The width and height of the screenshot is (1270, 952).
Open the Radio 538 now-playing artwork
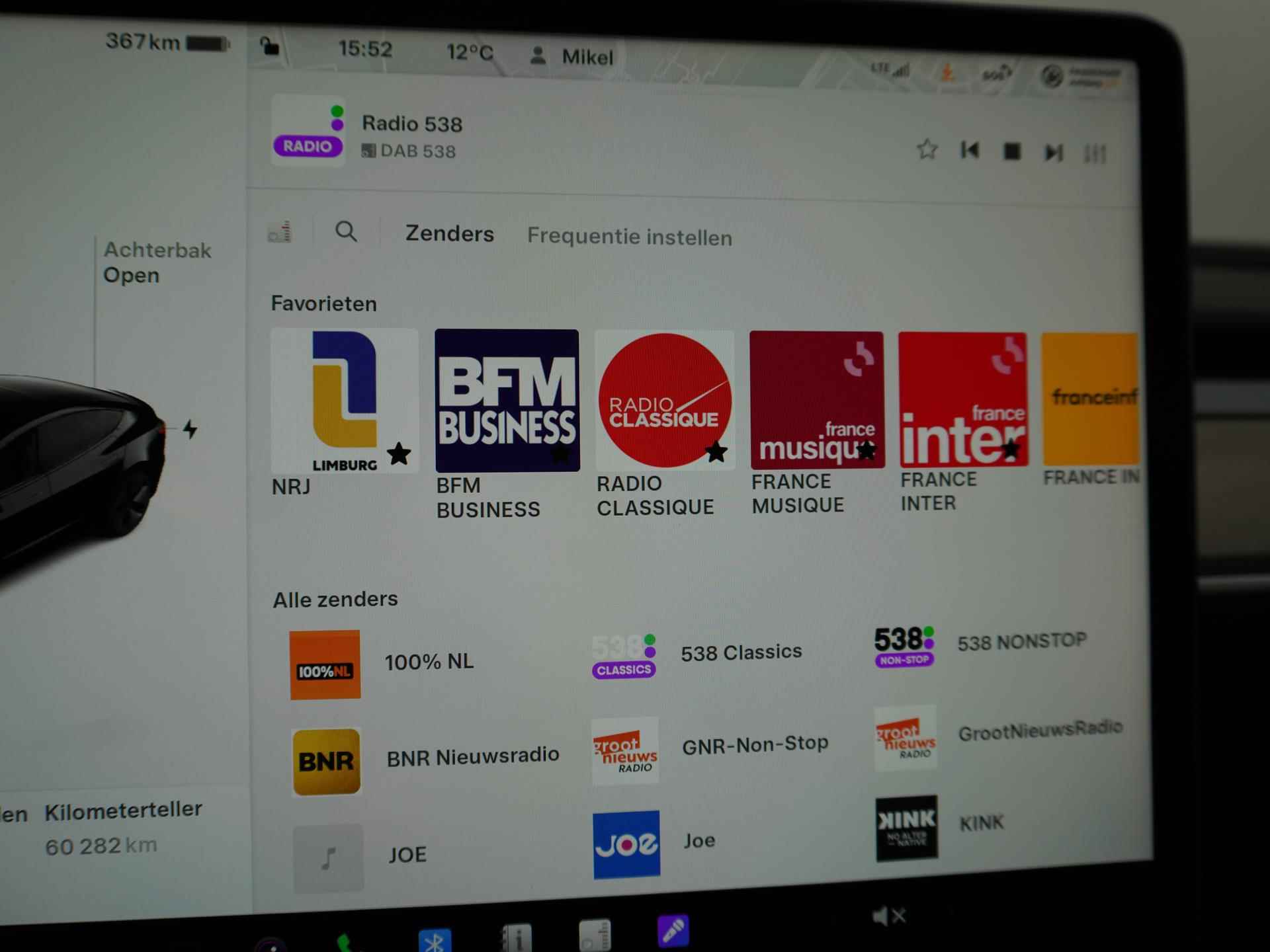point(308,130)
